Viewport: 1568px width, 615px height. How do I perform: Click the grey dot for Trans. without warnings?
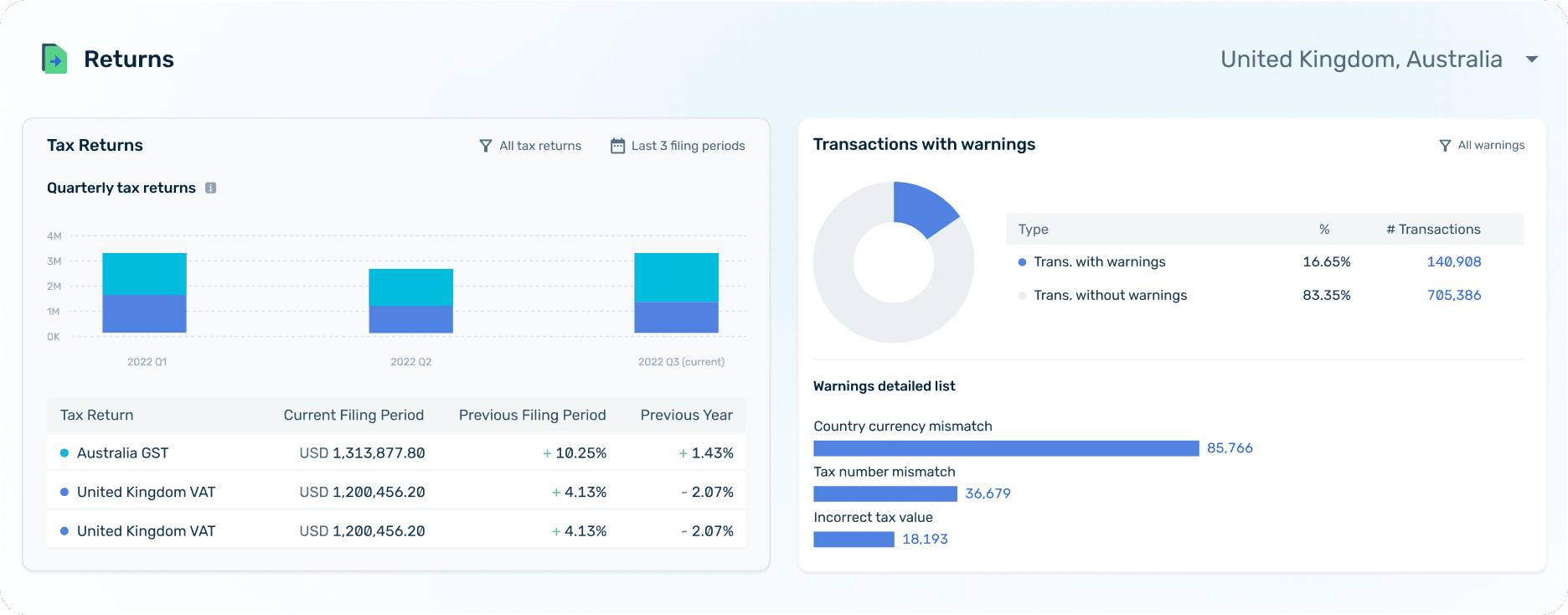point(1022,296)
